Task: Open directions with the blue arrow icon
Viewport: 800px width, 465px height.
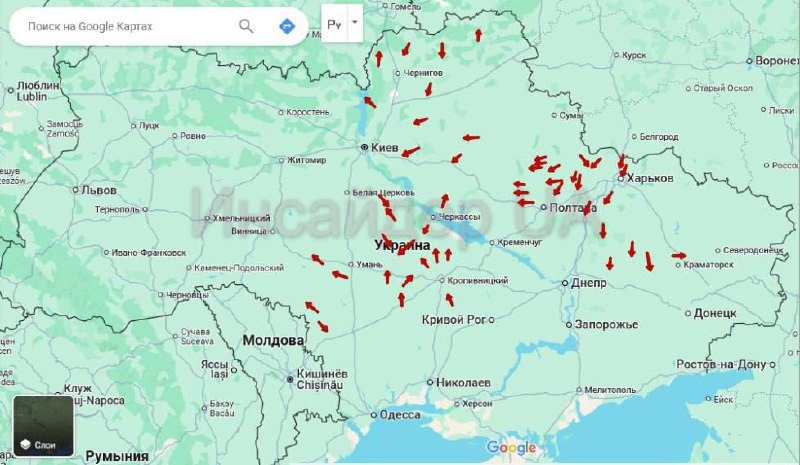Action: (287, 26)
